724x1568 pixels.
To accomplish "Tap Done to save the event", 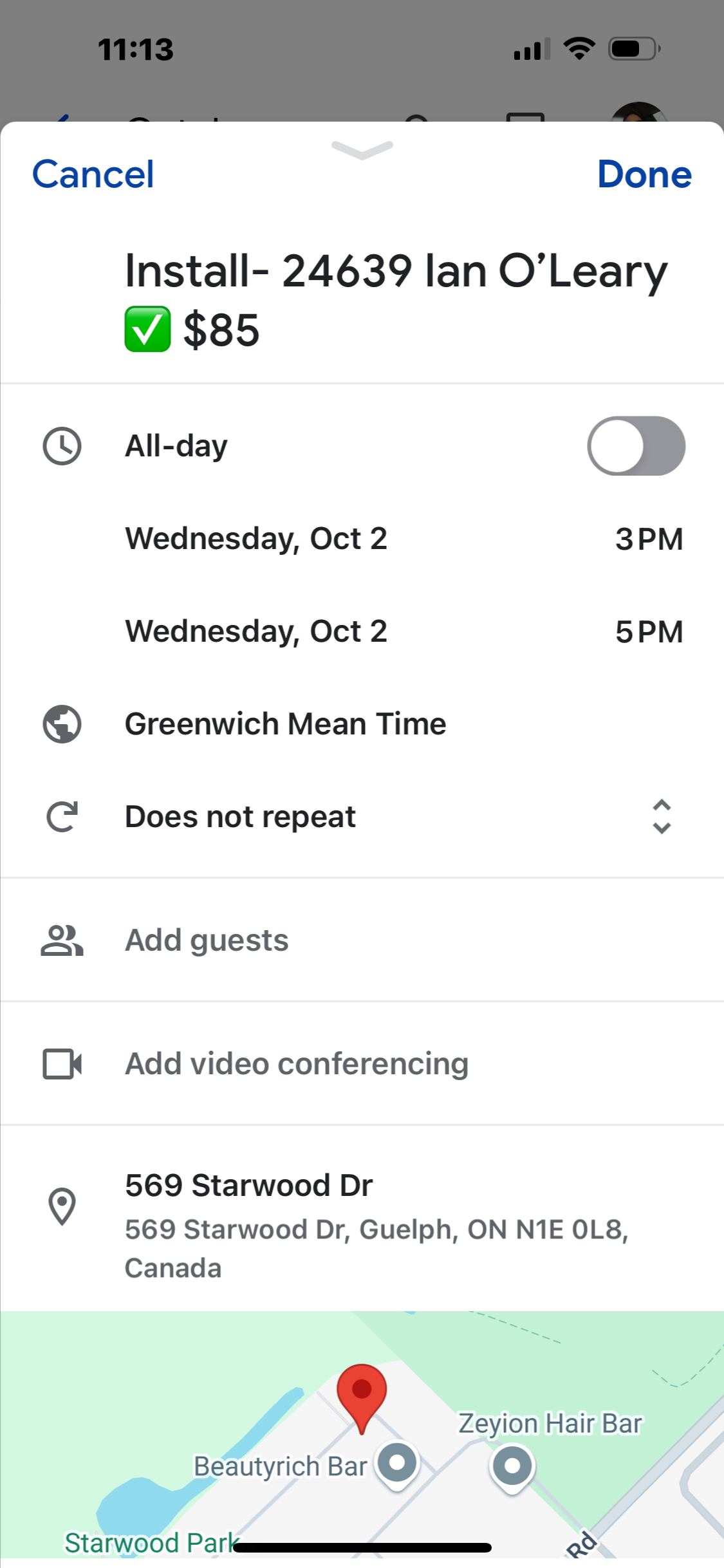I will [x=644, y=174].
